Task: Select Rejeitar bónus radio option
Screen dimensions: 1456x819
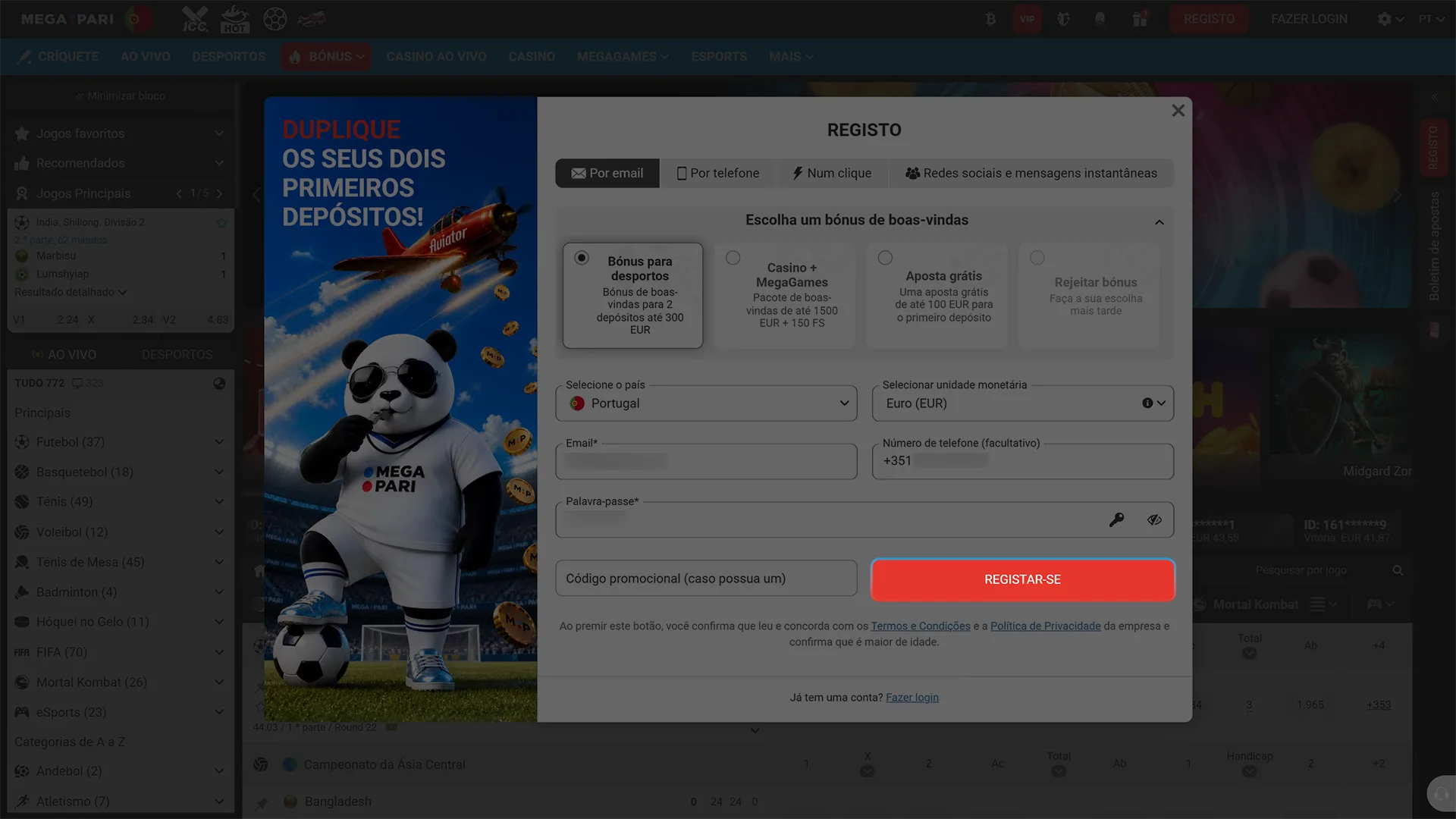Action: click(x=1037, y=258)
